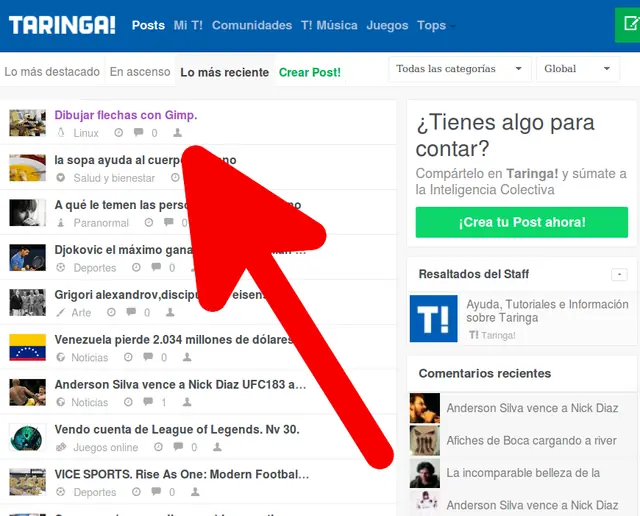Image resolution: width=640 pixels, height=516 pixels.
Task: Open the Comunidades menu item
Action: pyautogui.click(x=252, y=25)
